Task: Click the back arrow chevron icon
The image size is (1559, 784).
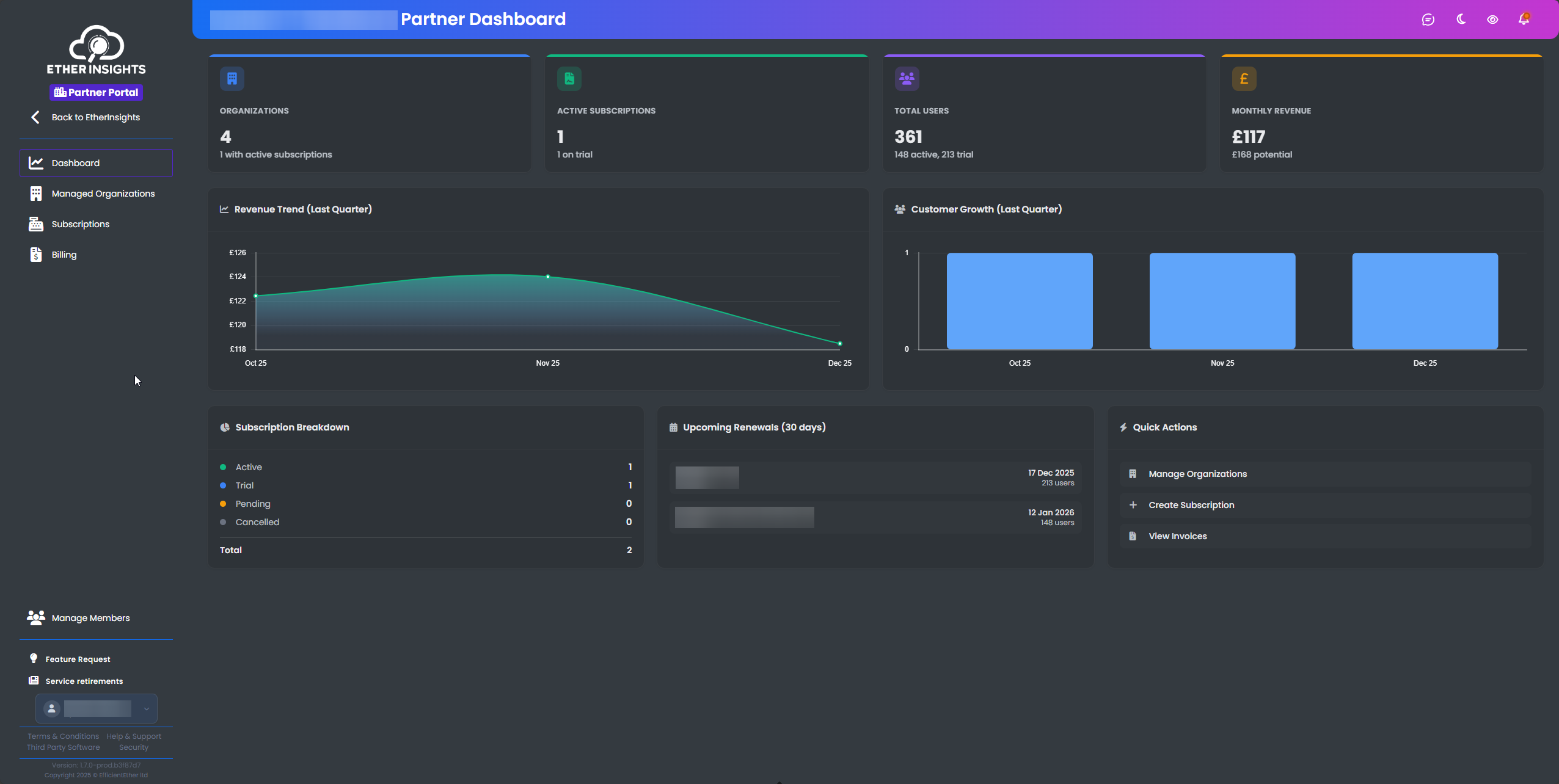Action: pyautogui.click(x=35, y=117)
